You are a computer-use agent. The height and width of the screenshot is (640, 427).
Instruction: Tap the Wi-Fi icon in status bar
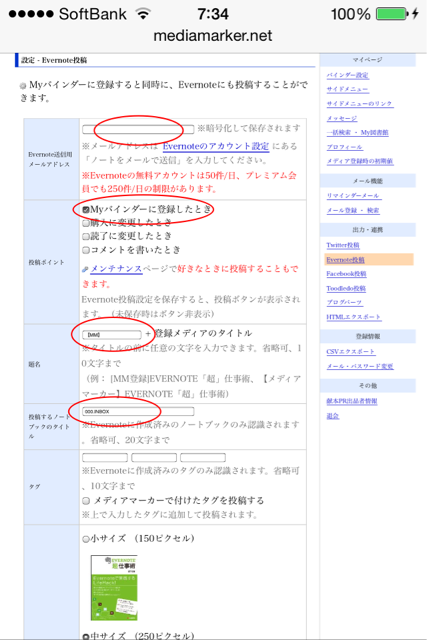click(x=143, y=14)
